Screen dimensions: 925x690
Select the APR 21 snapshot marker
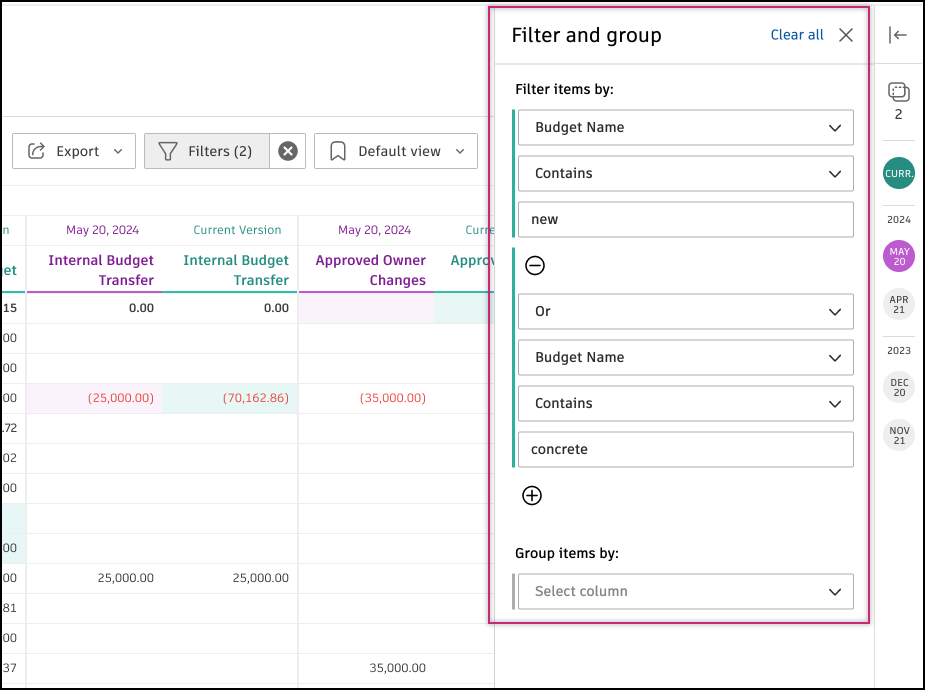898,304
